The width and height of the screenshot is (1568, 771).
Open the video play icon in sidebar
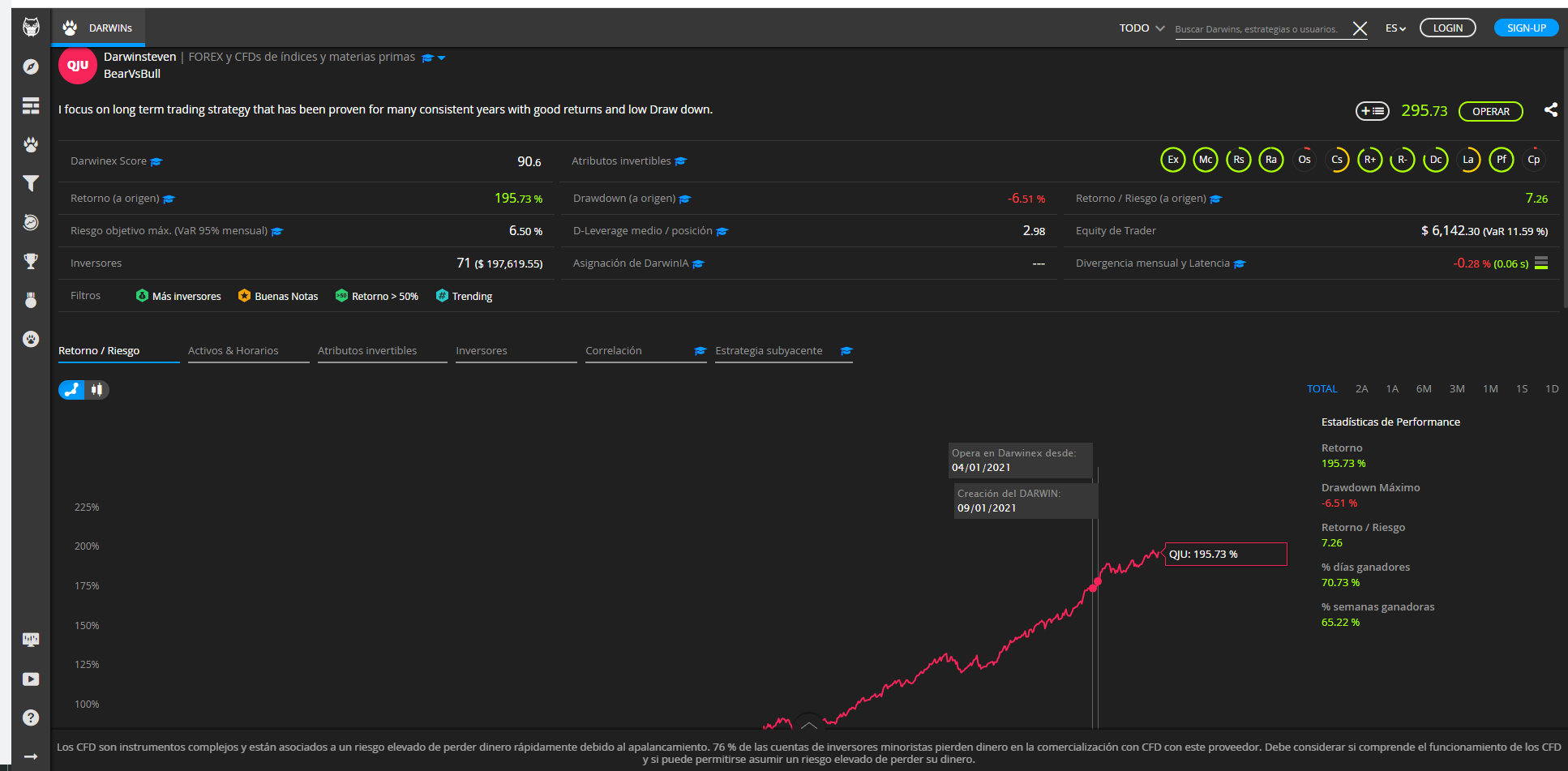pos(31,679)
